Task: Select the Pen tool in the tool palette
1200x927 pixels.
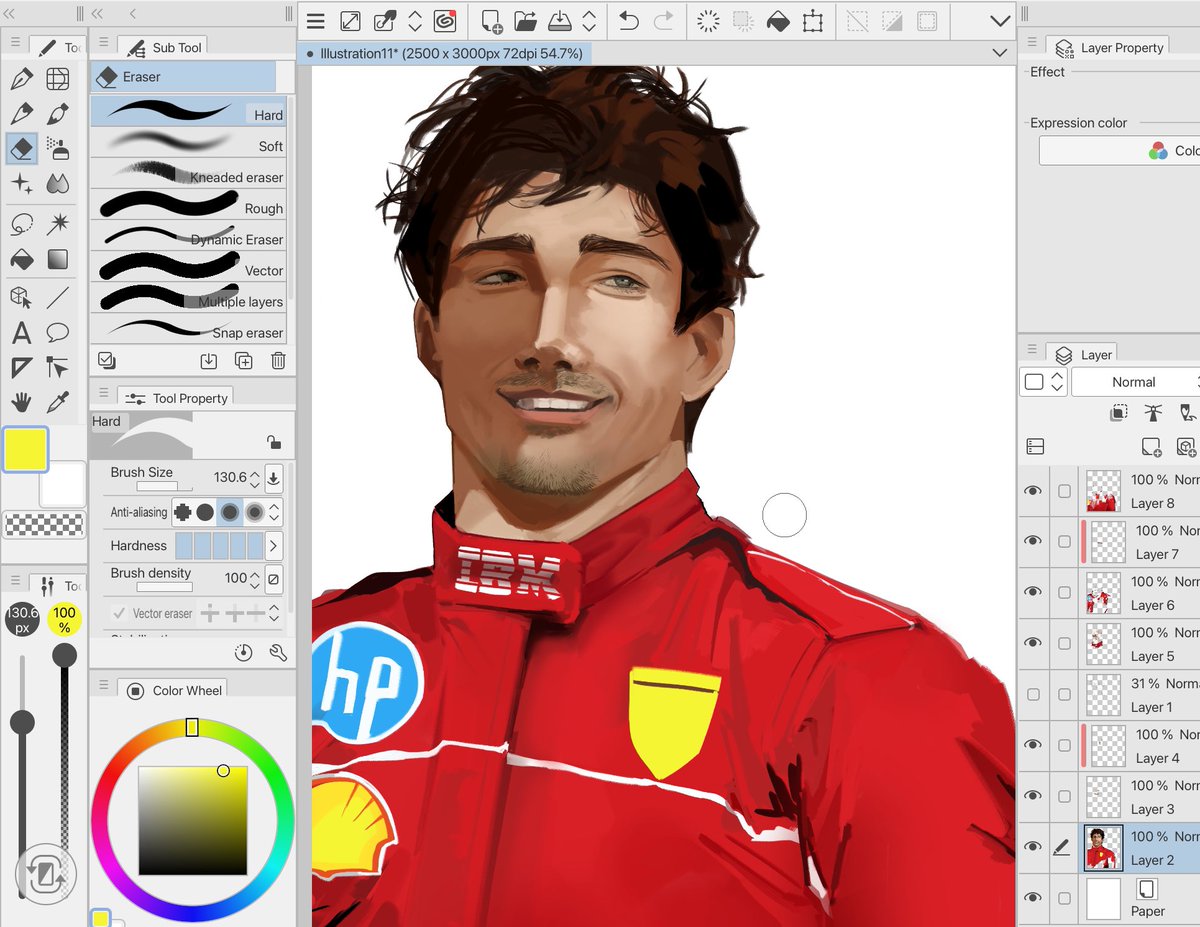Action: click(21, 78)
